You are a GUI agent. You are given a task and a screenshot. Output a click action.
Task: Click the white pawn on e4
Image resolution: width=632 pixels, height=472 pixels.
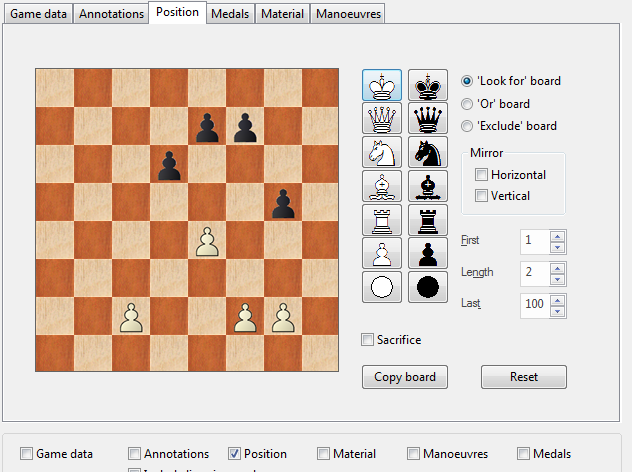207,240
